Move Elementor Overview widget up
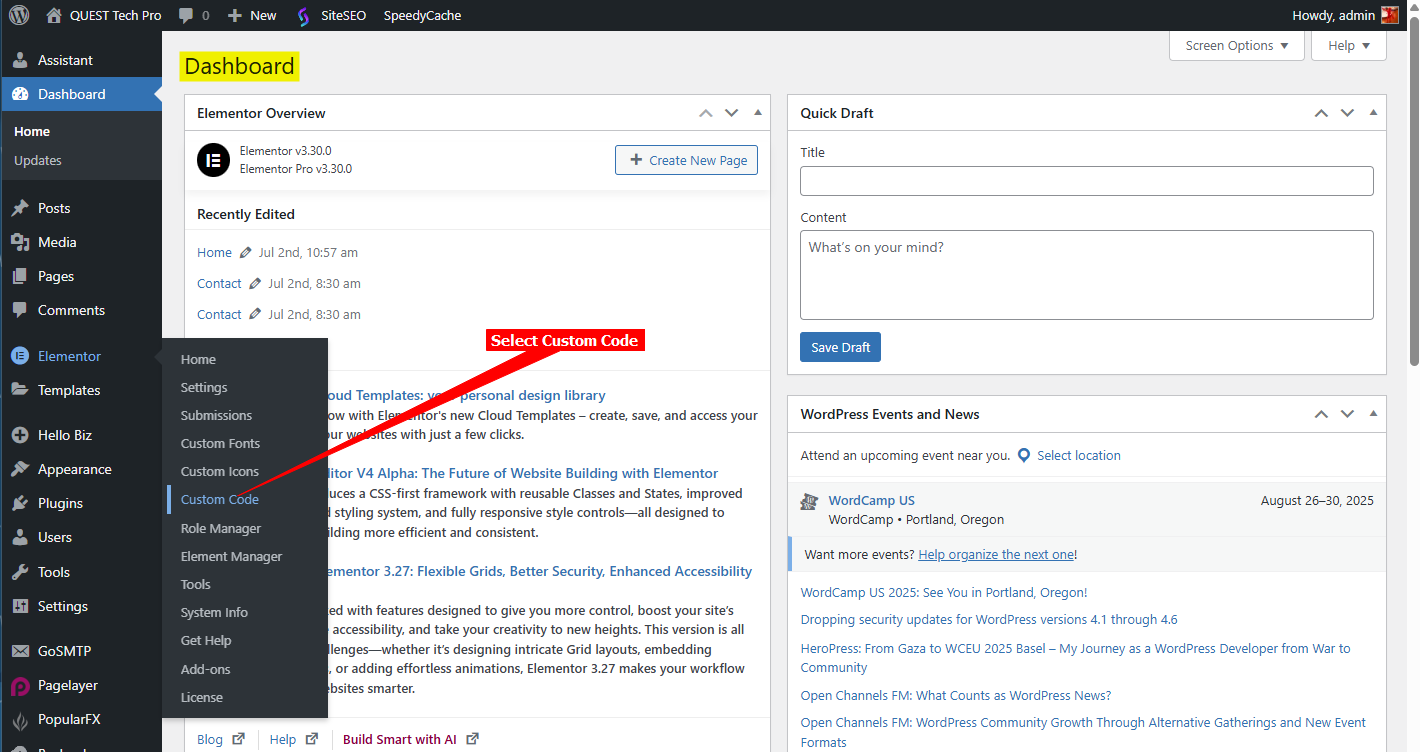The height and width of the screenshot is (752, 1420). (x=706, y=113)
